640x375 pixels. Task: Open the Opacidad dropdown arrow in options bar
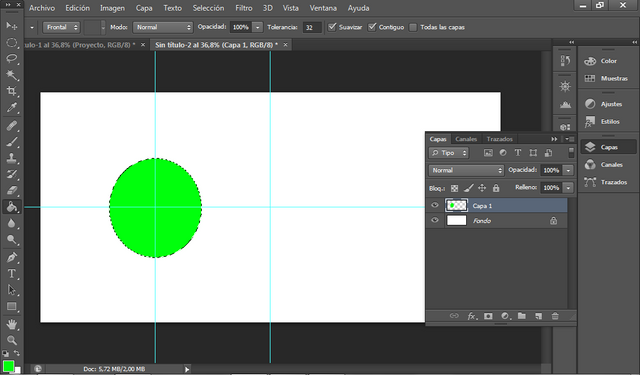point(258,27)
